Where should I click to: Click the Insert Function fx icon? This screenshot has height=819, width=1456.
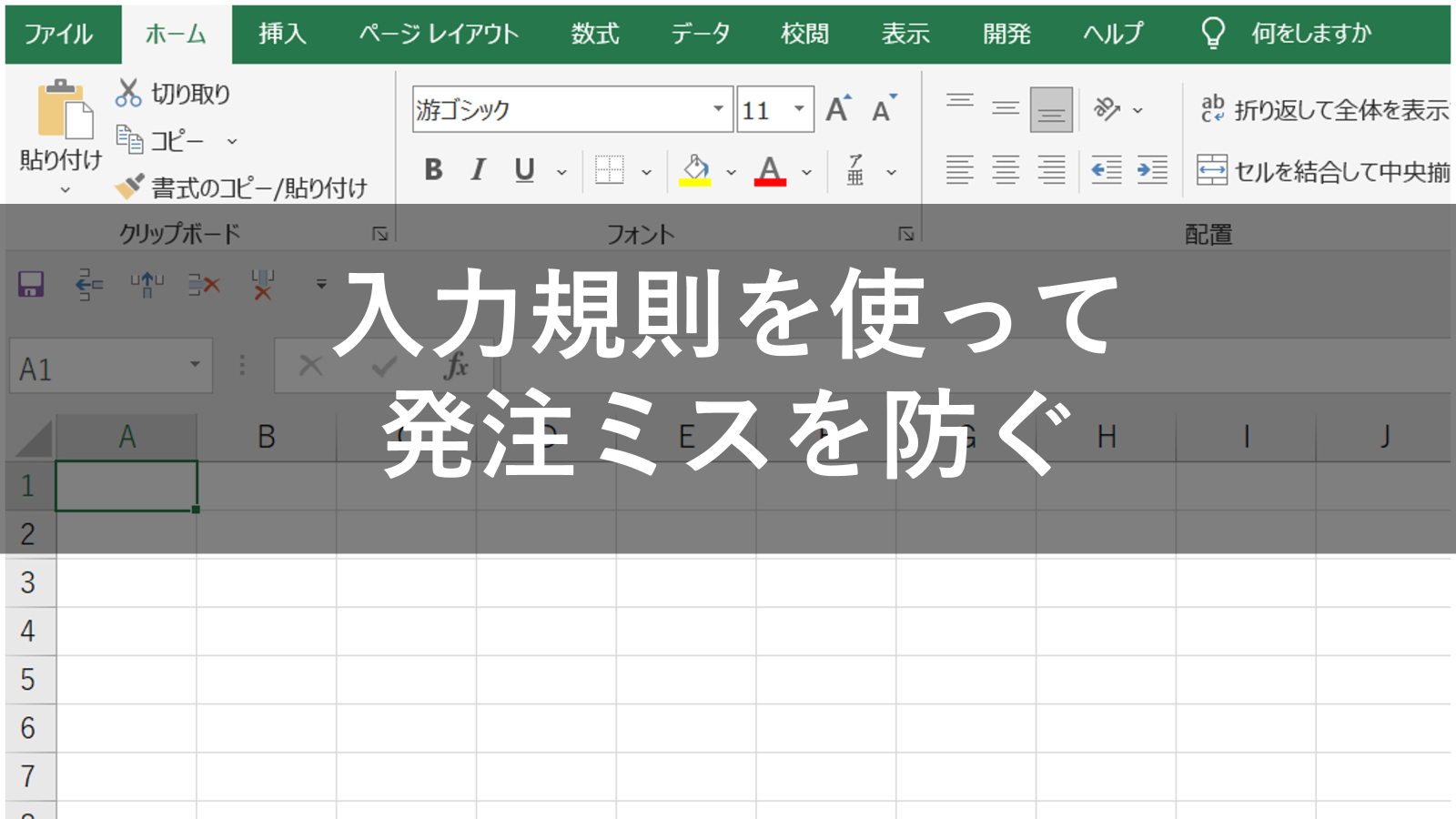click(x=456, y=367)
